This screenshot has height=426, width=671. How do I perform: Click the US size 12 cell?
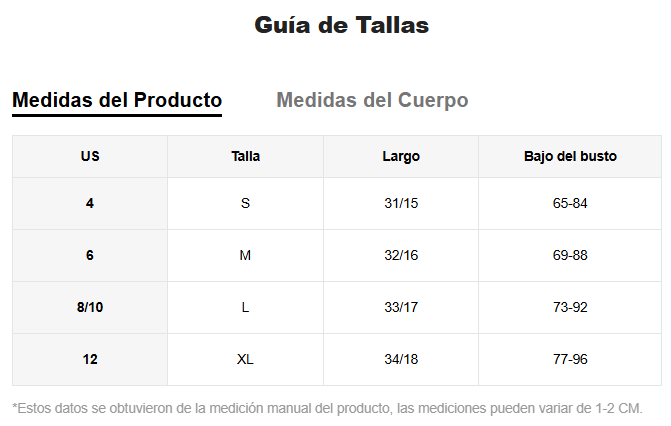[90, 359]
